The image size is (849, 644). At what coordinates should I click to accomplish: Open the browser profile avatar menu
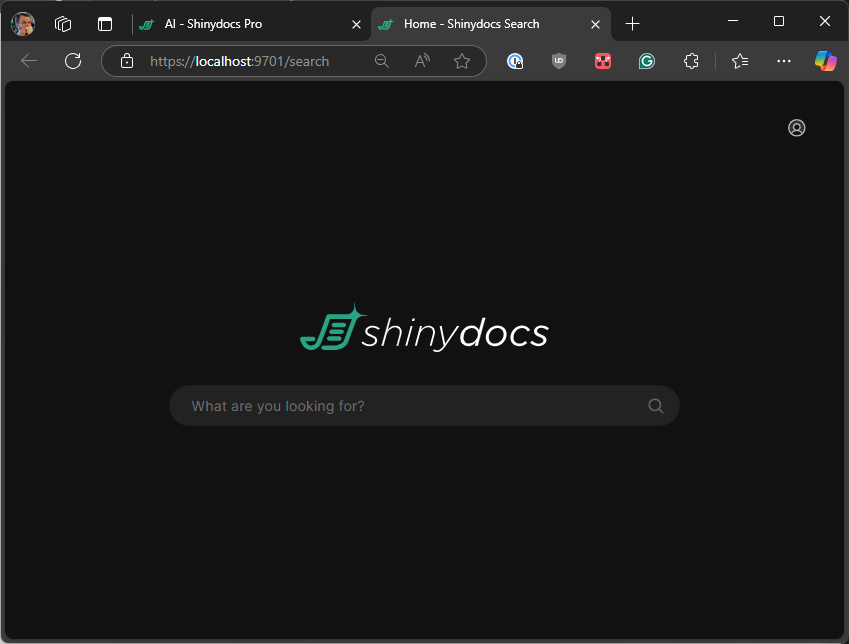(22, 24)
